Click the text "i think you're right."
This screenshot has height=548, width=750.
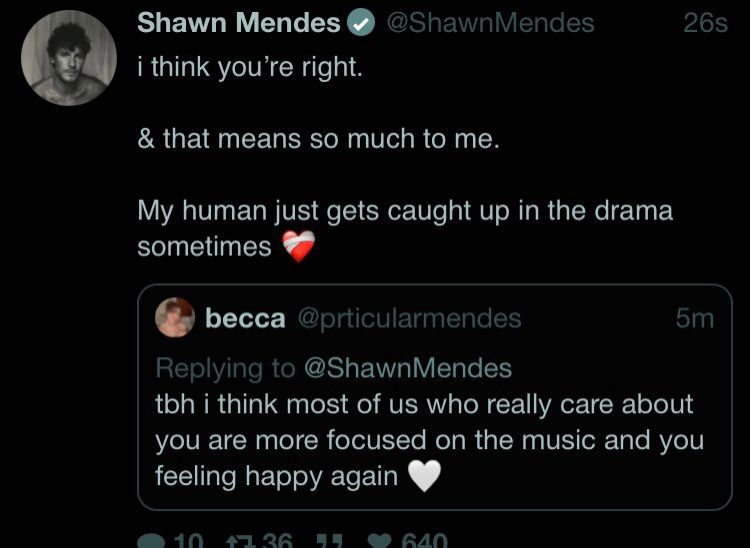coord(250,66)
